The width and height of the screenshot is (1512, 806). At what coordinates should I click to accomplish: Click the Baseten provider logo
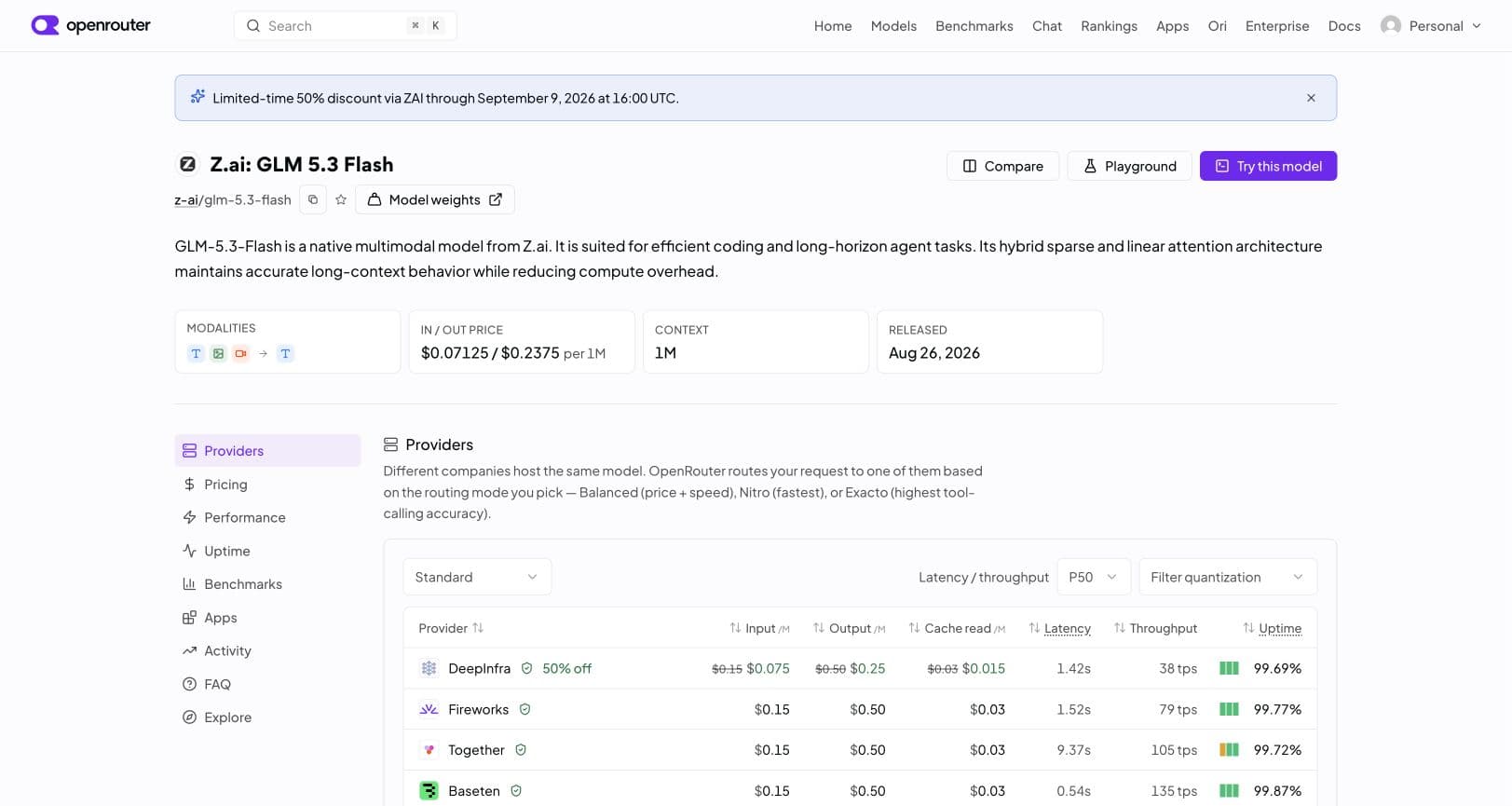tap(429, 791)
